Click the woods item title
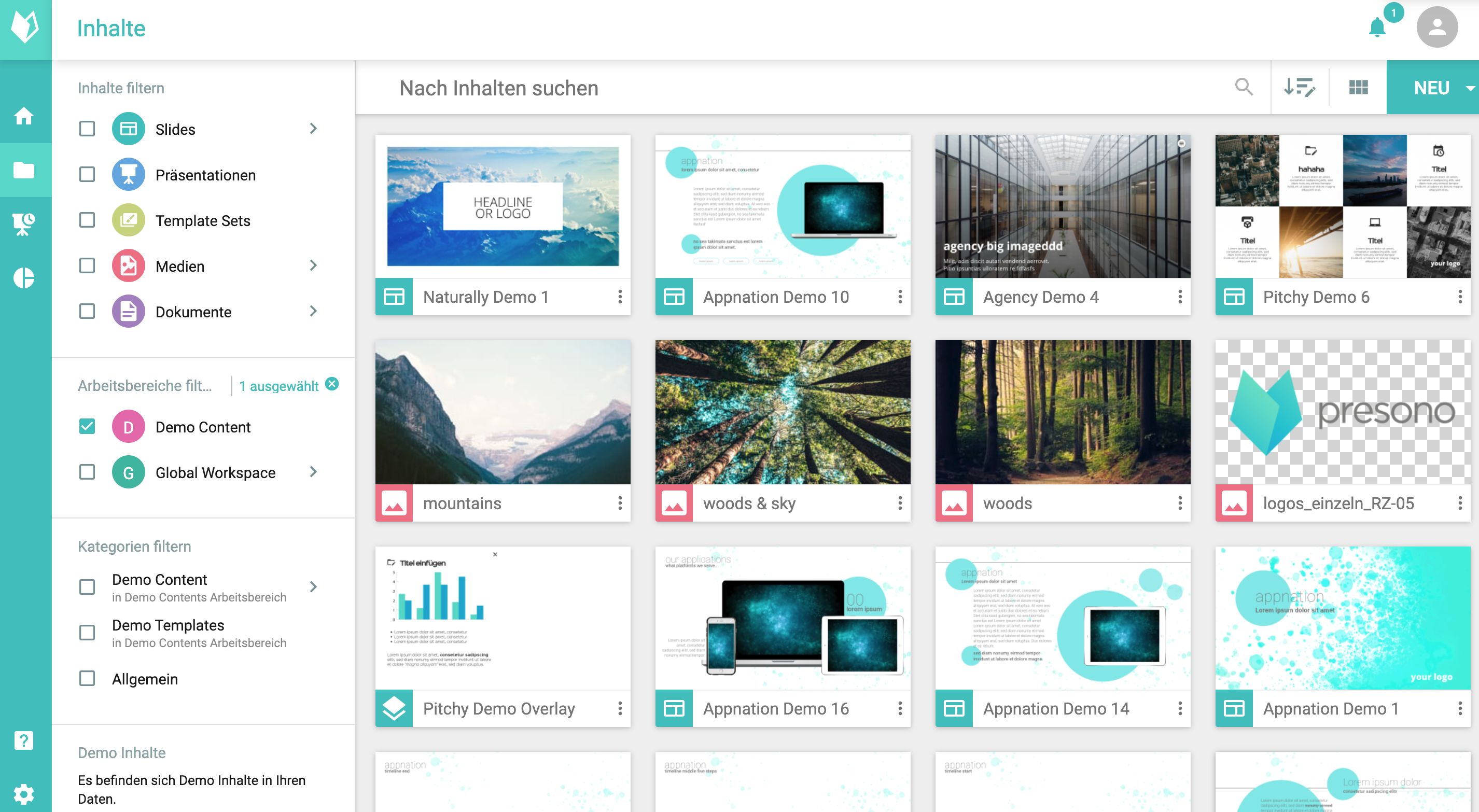The height and width of the screenshot is (812, 1479). tap(1007, 503)
